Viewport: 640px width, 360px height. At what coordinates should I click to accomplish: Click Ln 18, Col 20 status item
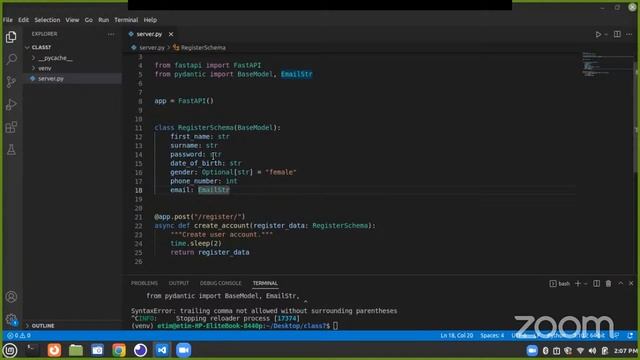[x=456, y=336]
